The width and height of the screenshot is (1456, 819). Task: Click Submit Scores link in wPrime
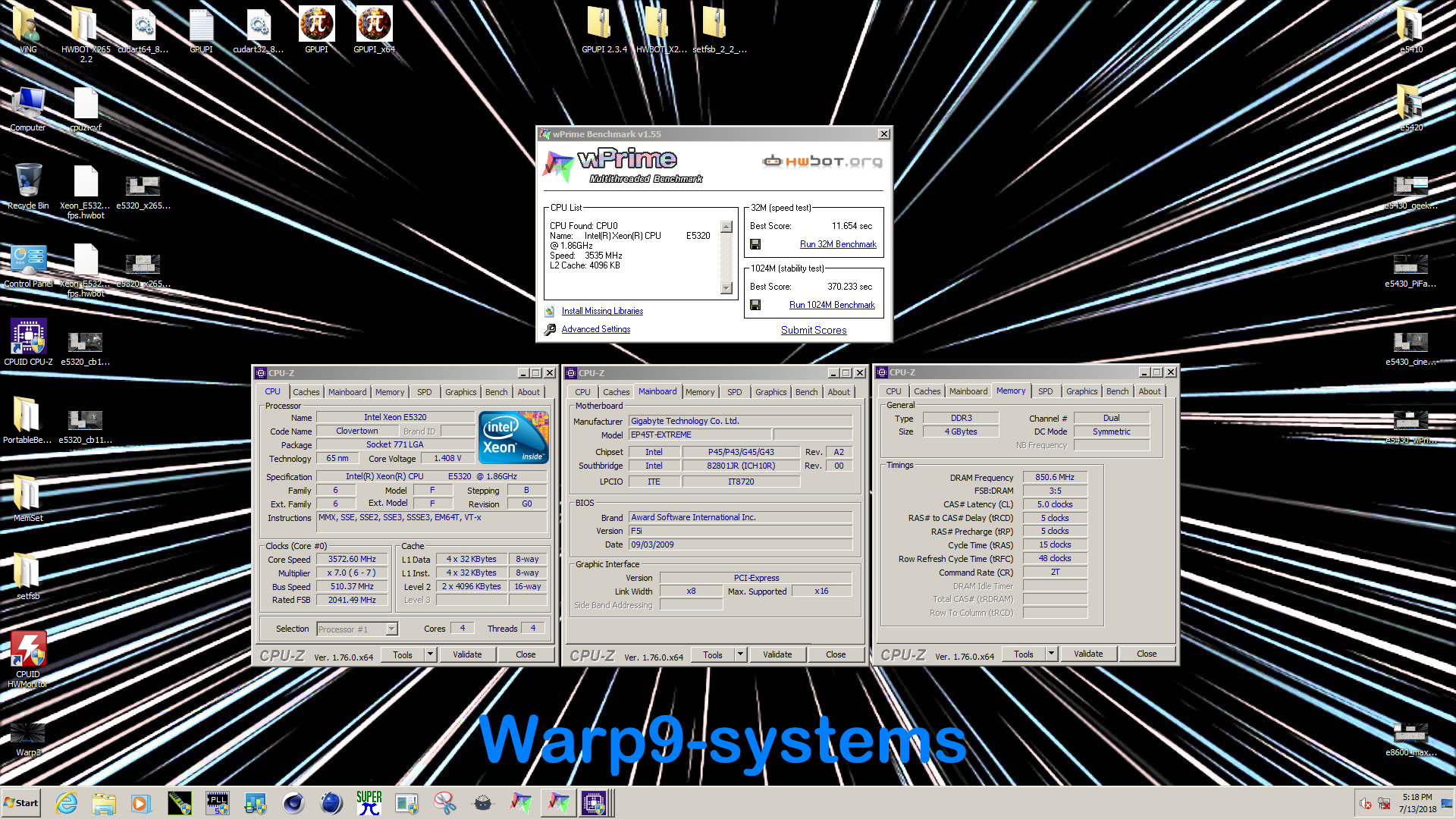tap(814, 330)
